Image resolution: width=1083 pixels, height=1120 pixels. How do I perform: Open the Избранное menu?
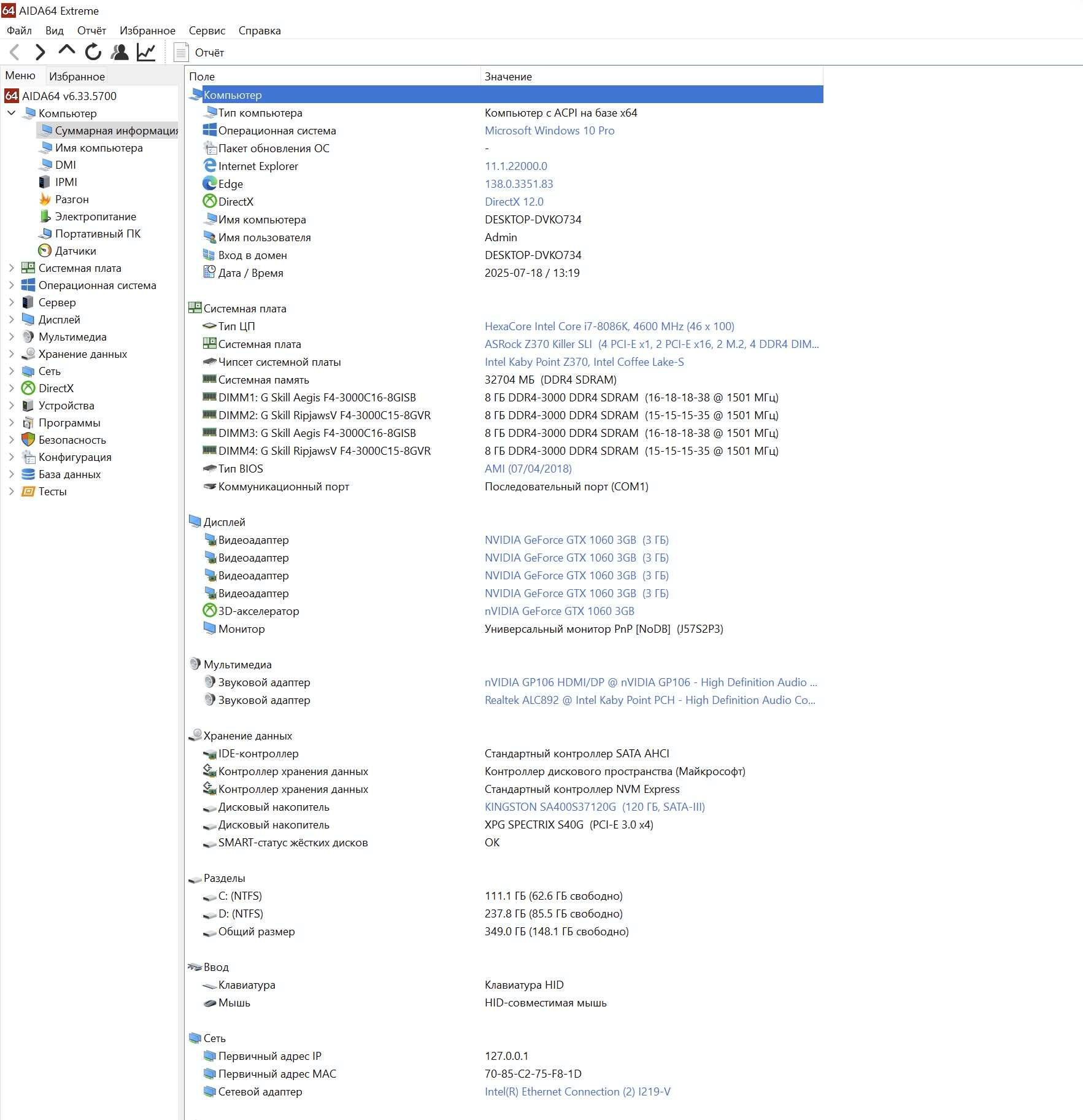coord(147,30)
